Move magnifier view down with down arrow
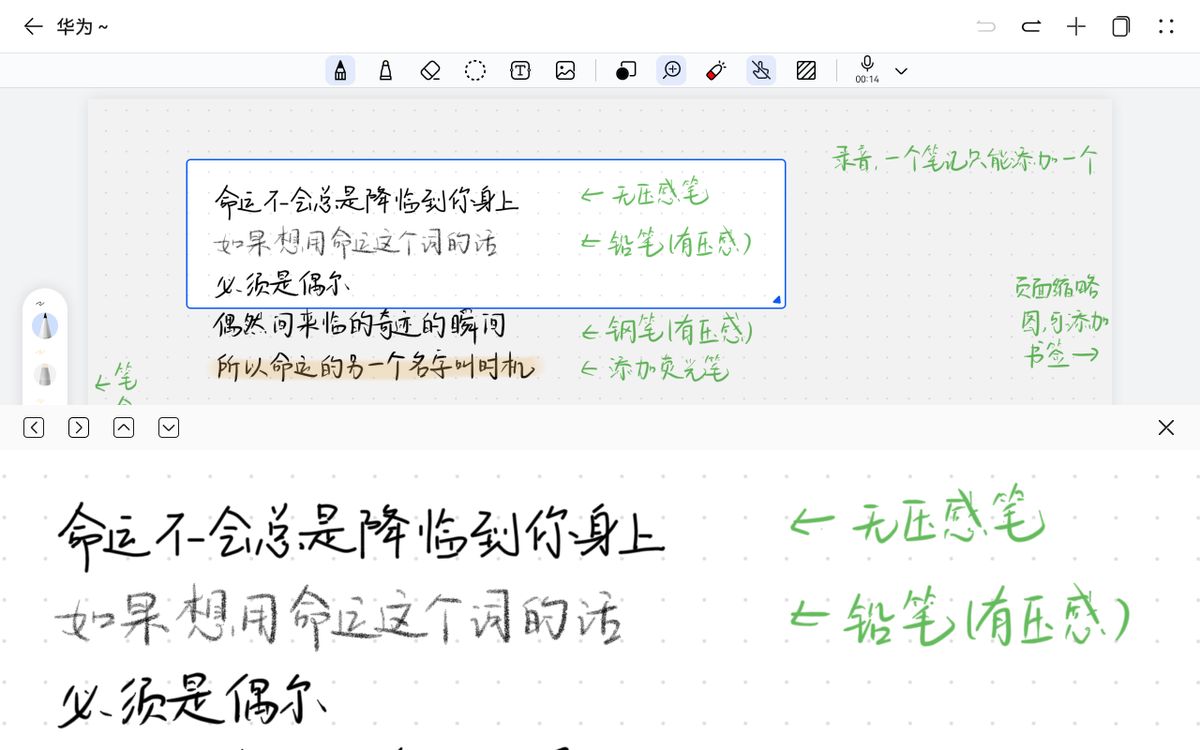Screen dimensions: 1200x750 (168, 427)
